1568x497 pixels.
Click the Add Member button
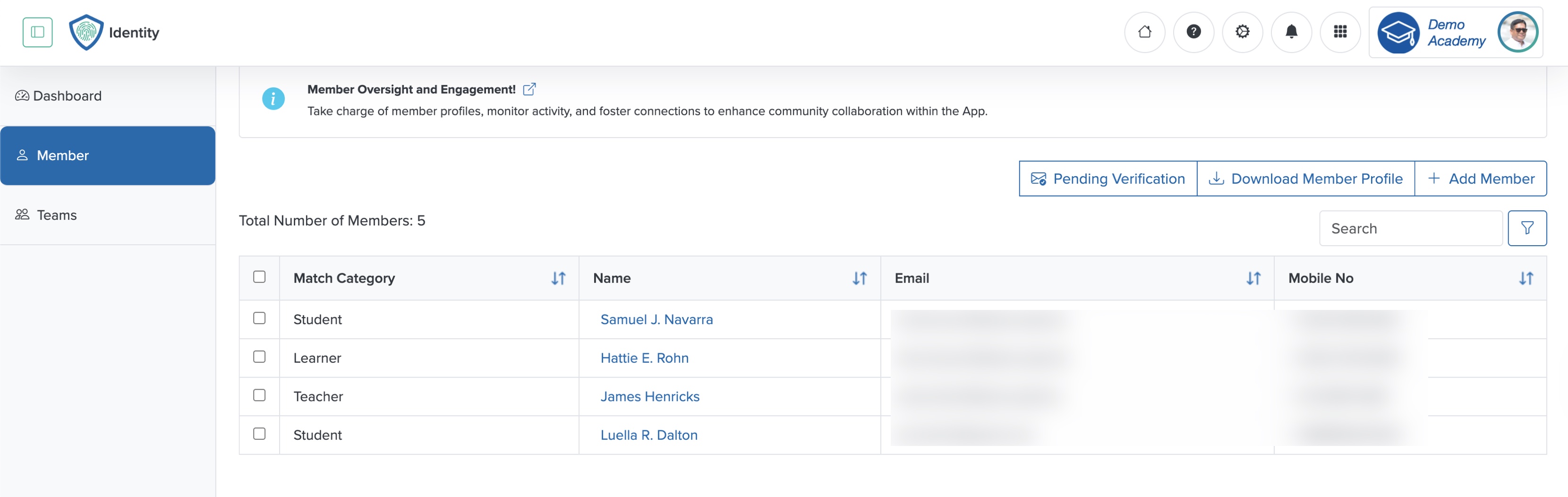click(1481, 179)
